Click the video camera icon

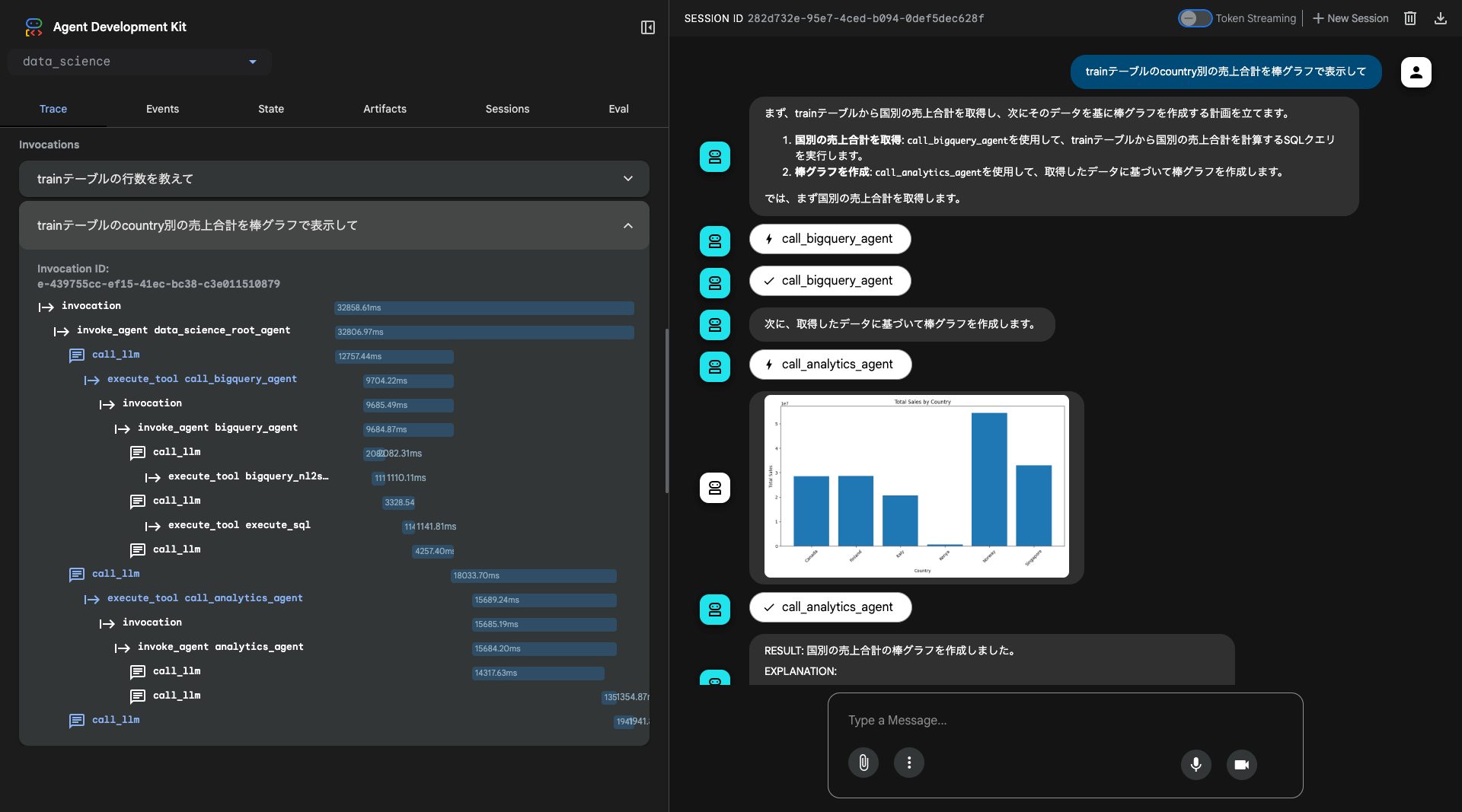tap(1241, 764)
